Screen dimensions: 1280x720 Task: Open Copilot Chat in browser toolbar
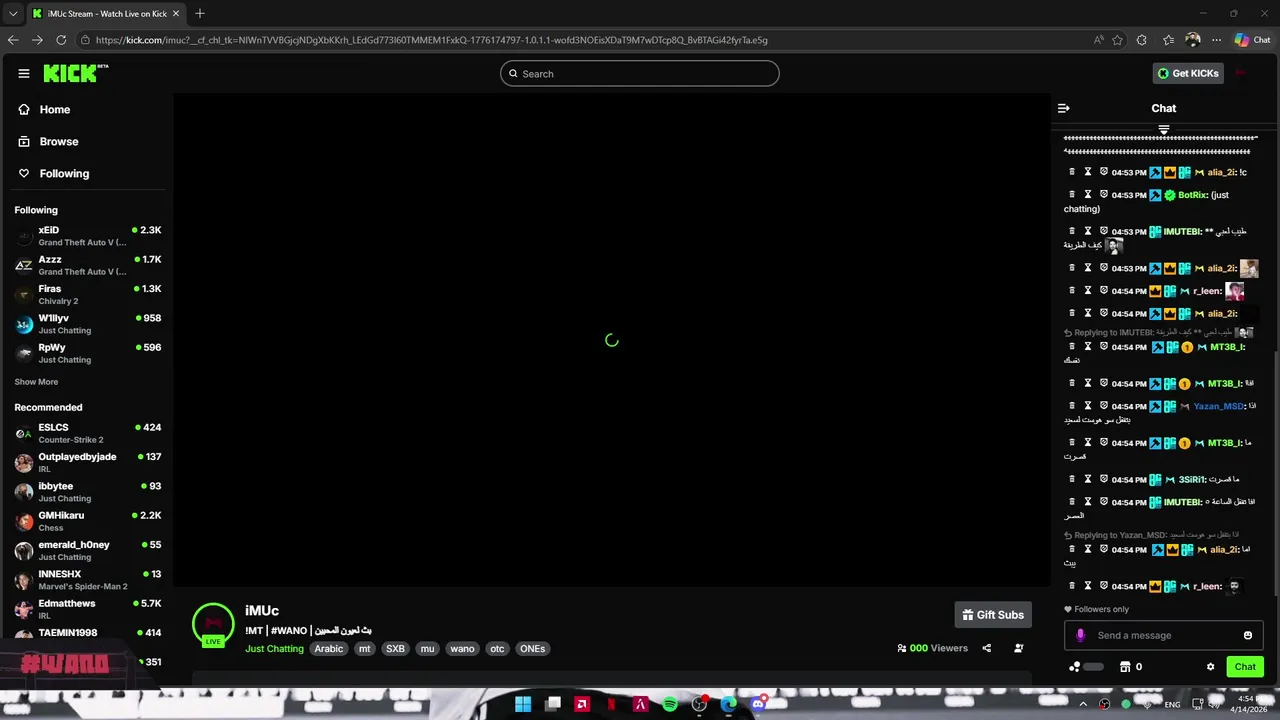(1252, 40)
